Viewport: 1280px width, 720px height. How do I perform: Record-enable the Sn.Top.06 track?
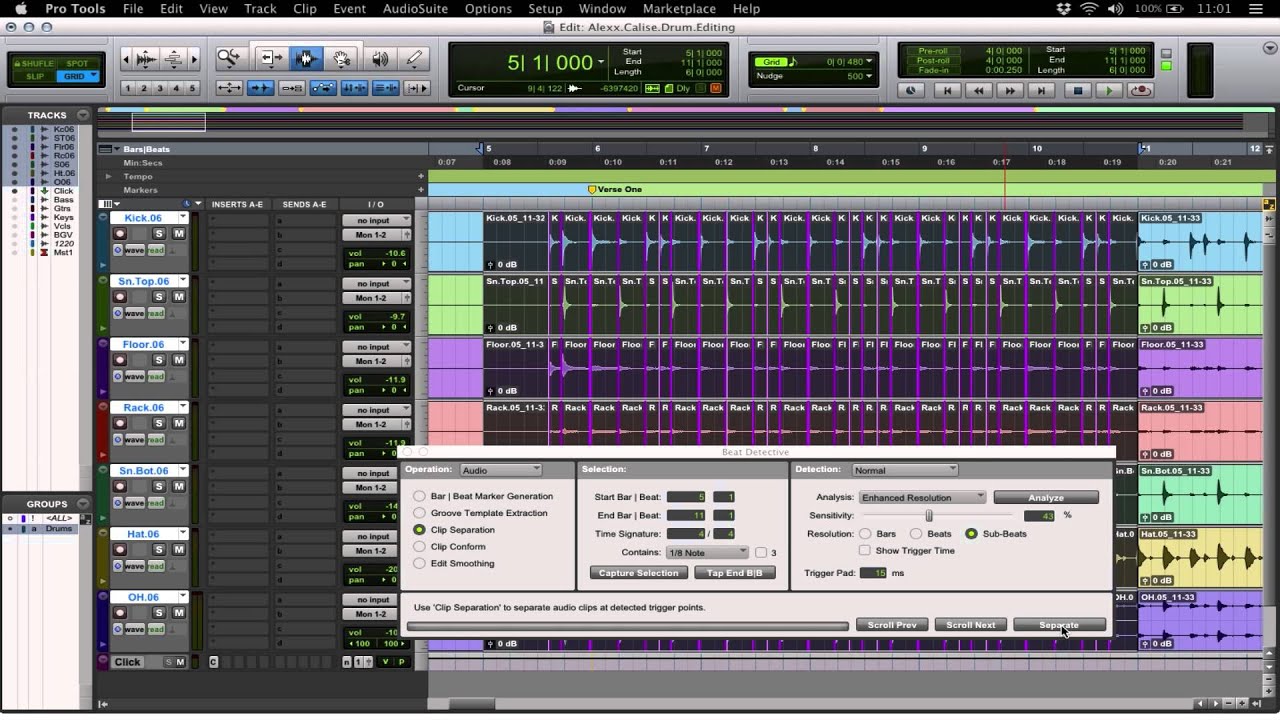pos(120,297)
